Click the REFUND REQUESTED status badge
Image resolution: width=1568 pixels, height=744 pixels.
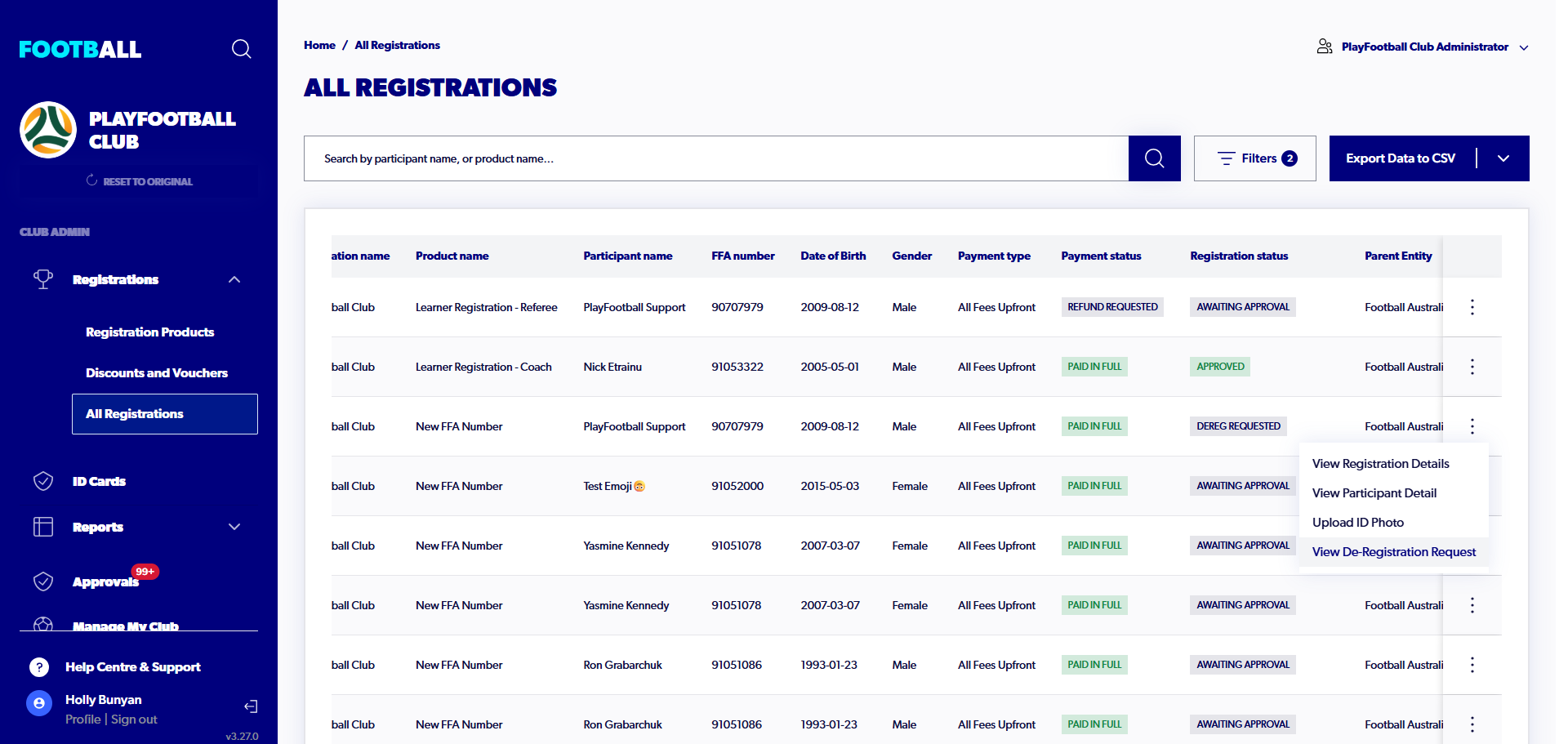click(x=1112, y=307)
